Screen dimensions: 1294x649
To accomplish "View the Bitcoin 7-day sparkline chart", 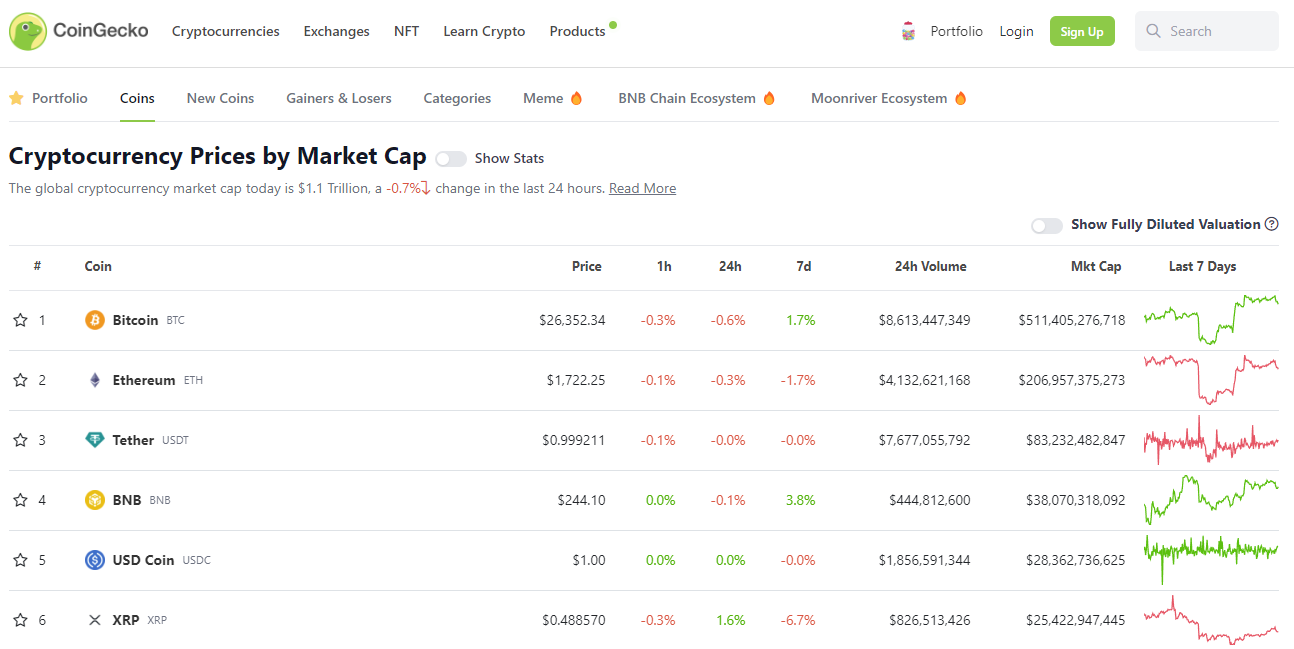I will tap(1211, 319).
